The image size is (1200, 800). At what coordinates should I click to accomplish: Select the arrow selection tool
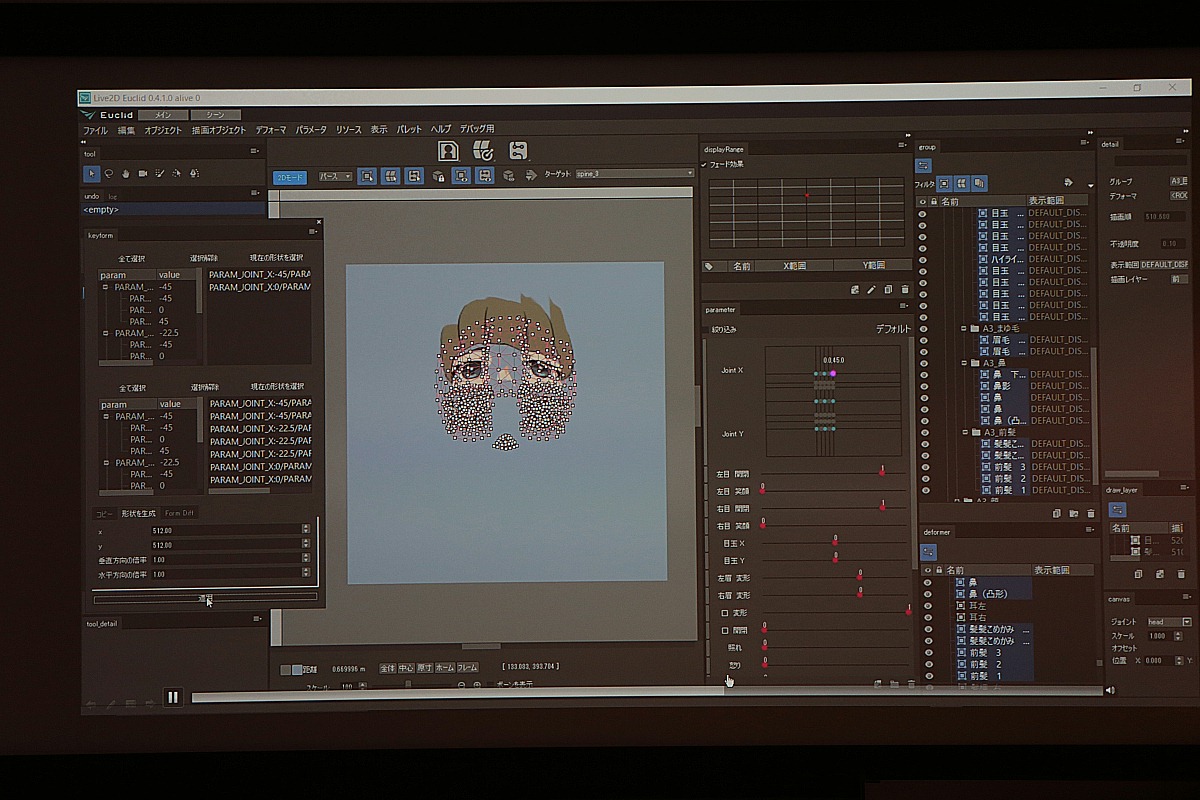point(92,173)
